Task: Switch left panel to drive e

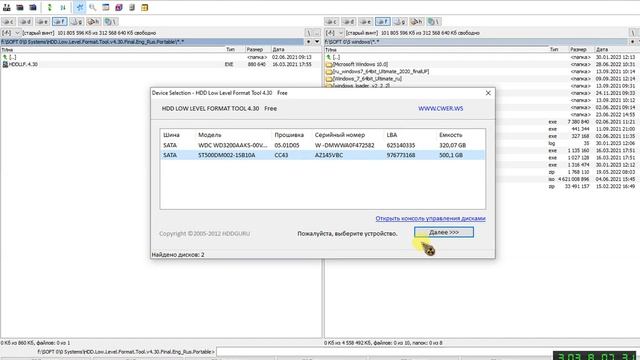Action: (x=42, y=22)
